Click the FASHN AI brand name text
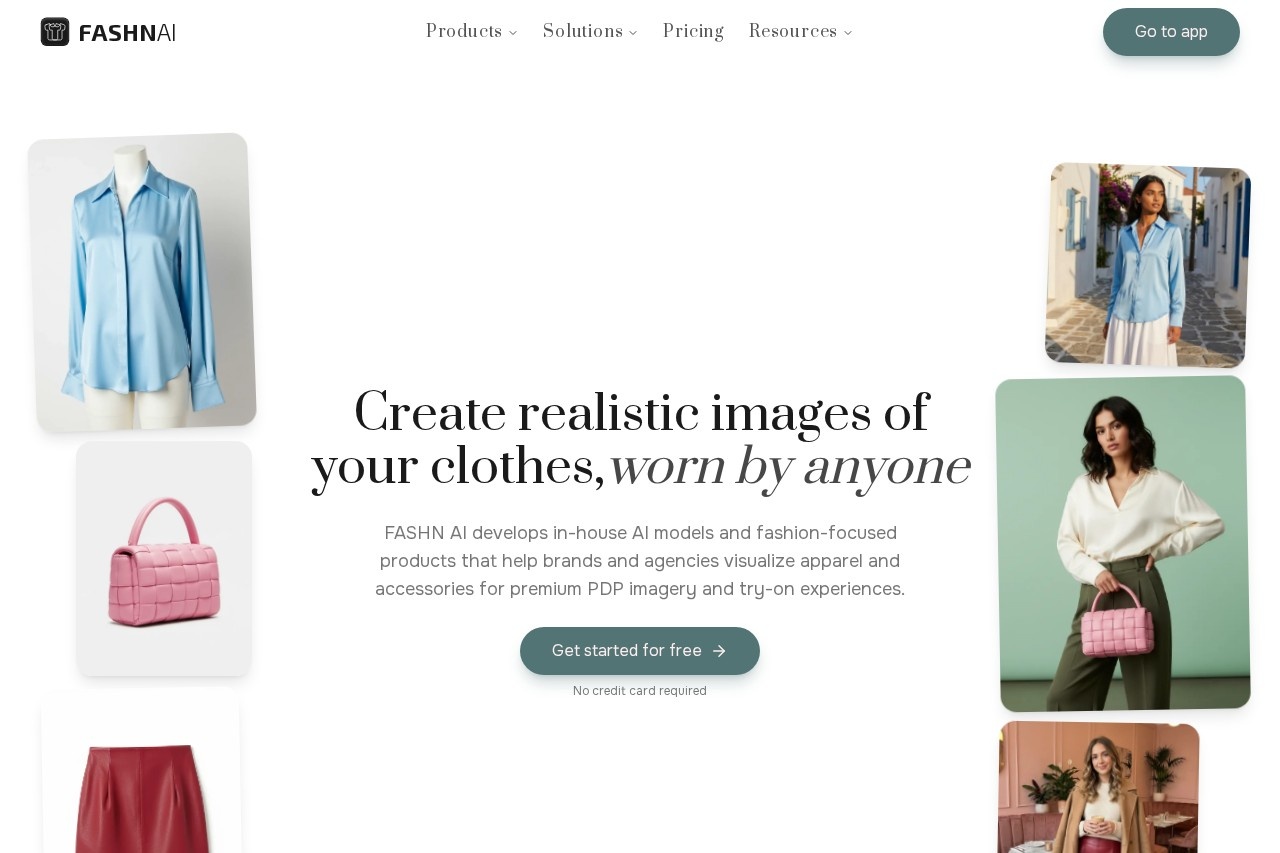 [x=127, y=33]
